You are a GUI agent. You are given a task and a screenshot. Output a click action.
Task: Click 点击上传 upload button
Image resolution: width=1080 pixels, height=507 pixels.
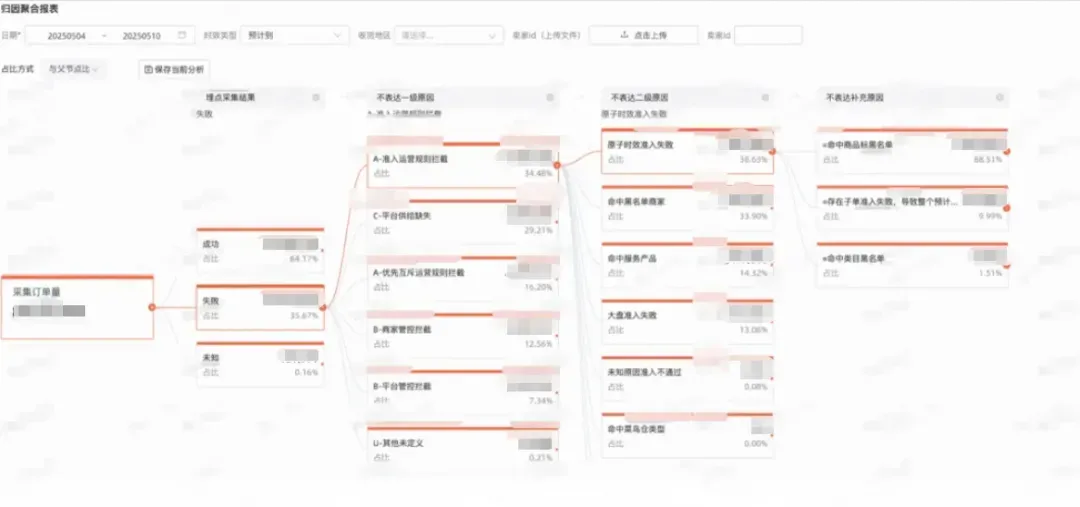coord(643,35)
